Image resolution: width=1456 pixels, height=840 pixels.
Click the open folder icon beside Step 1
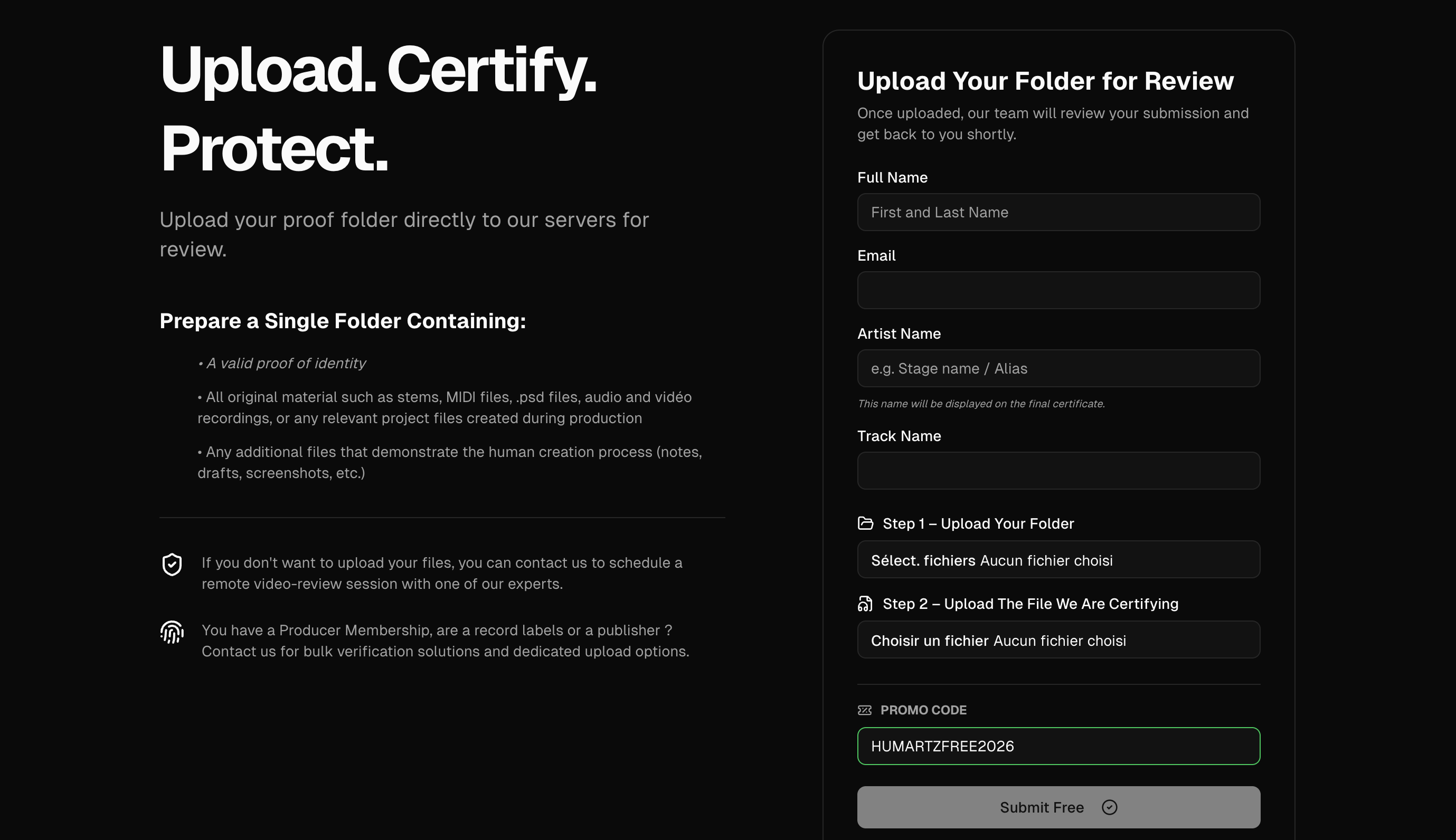[865, 523]
